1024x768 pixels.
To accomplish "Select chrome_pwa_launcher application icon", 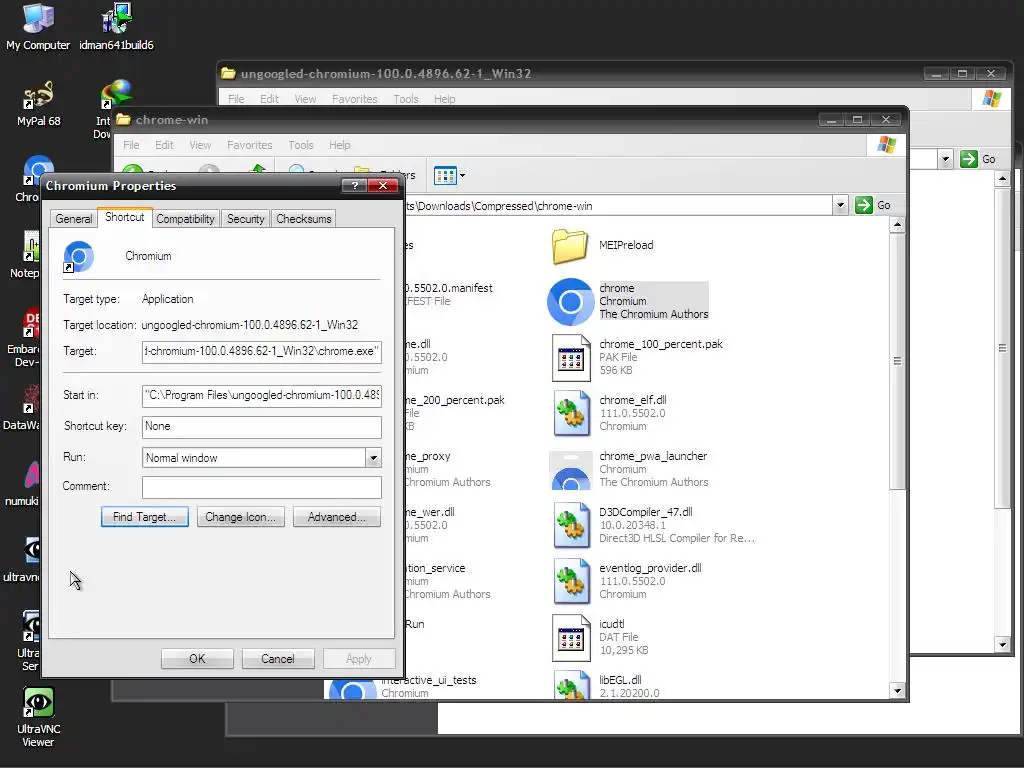I will click(571, 470).
